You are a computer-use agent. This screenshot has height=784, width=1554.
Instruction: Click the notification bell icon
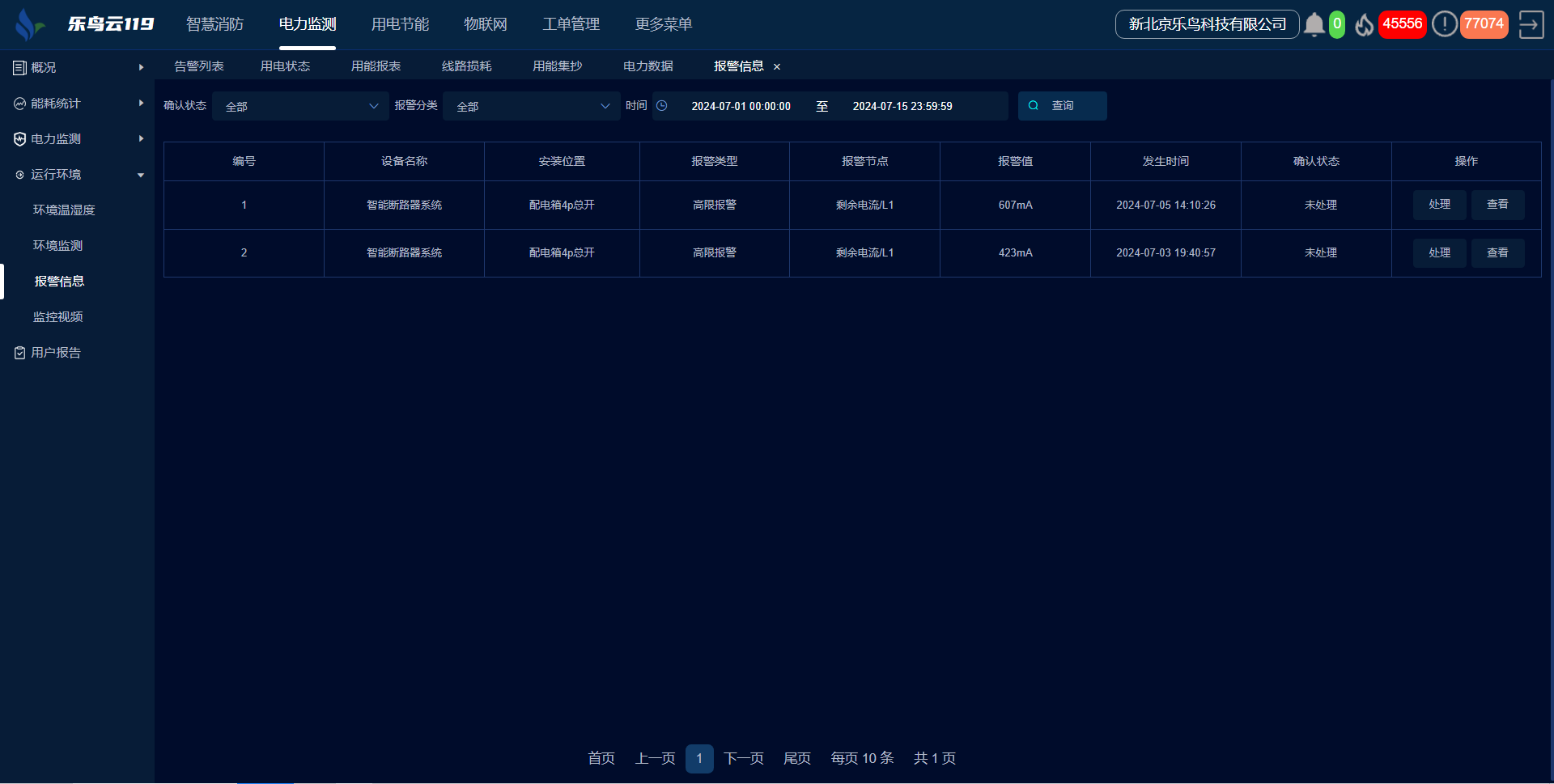pyautogui.click(x=1314, y=25)
